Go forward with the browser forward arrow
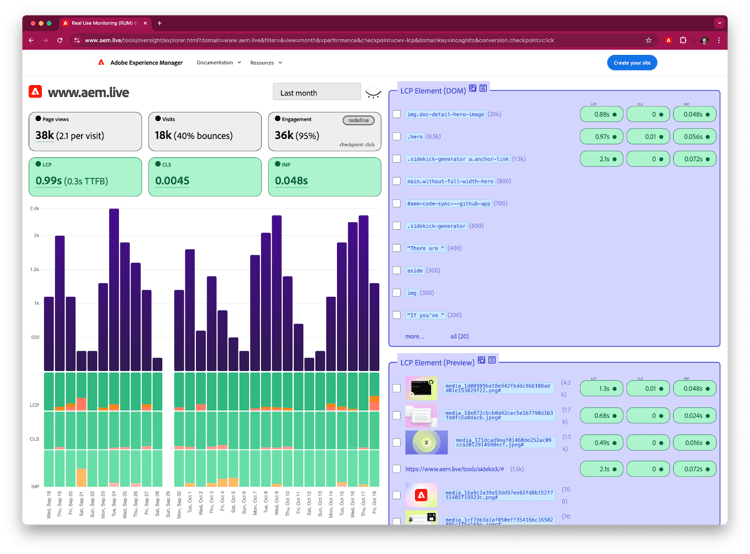This screenshot has width=750, height=554. click(45, 40)
